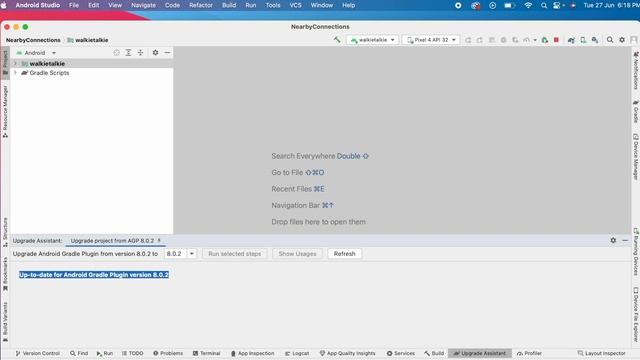This screenshot has width=640, height=360.
Task: Click Expand All in Project panel
Action: coord(128,53)
